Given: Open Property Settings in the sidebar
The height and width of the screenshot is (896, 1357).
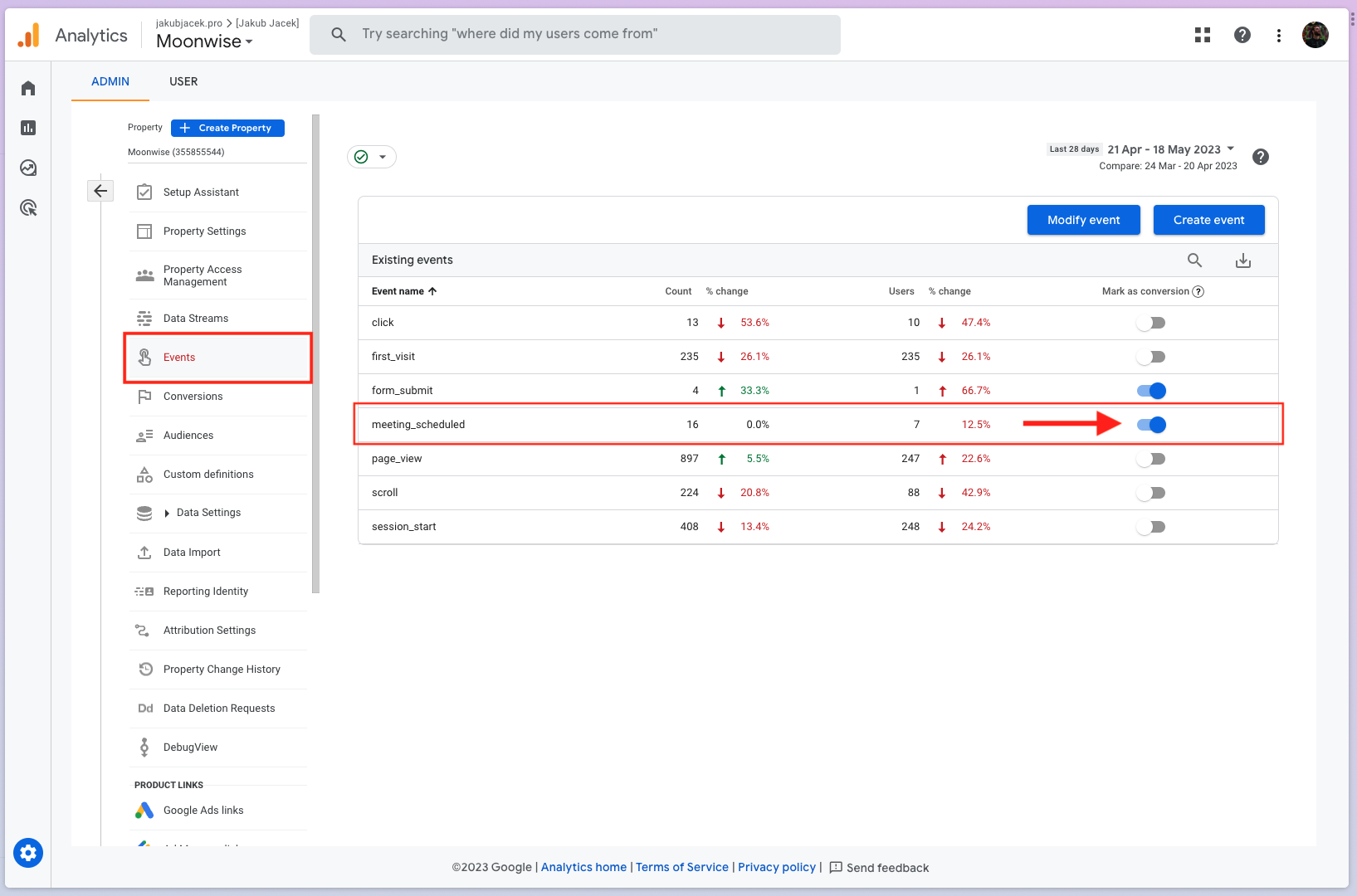Looking at the screenshot, I should click(204, 231).
